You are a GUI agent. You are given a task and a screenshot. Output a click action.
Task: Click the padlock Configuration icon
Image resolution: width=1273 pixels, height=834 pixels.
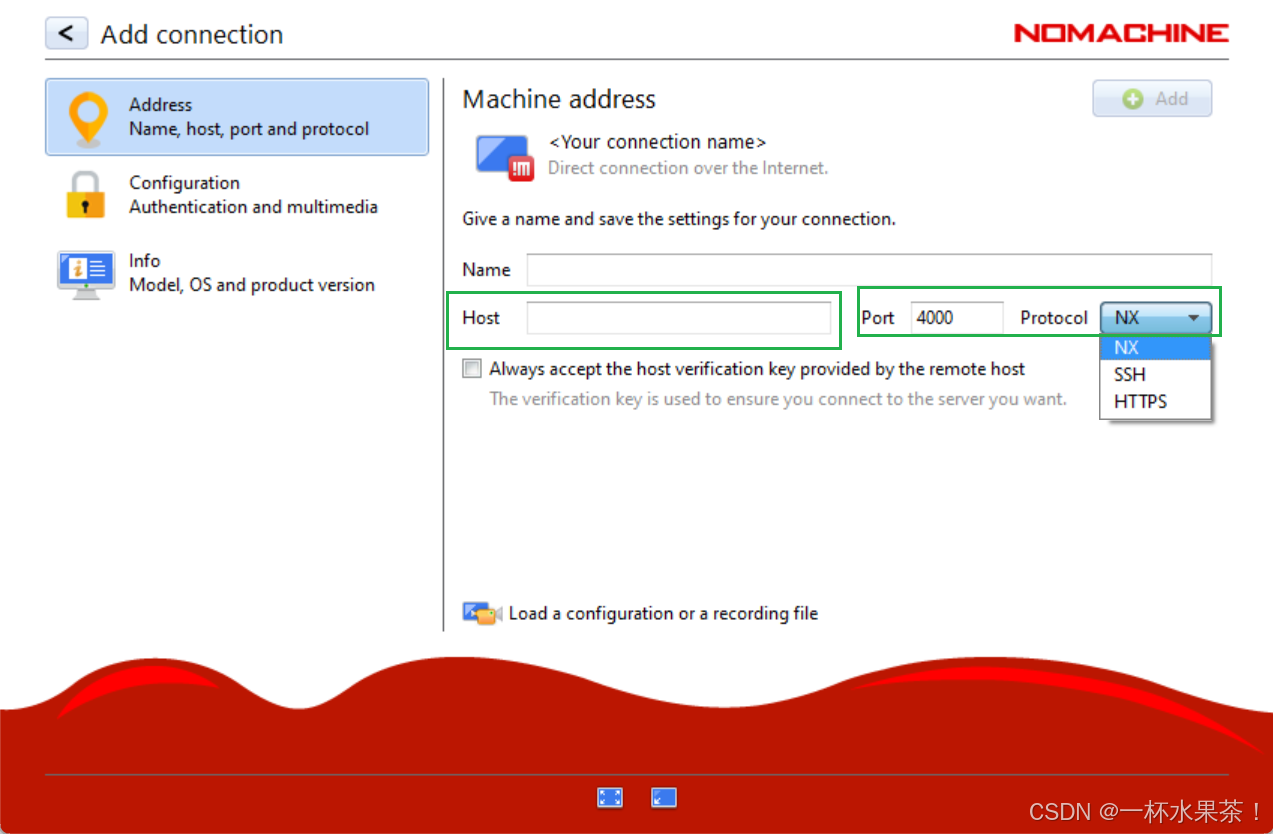(86, 195)
